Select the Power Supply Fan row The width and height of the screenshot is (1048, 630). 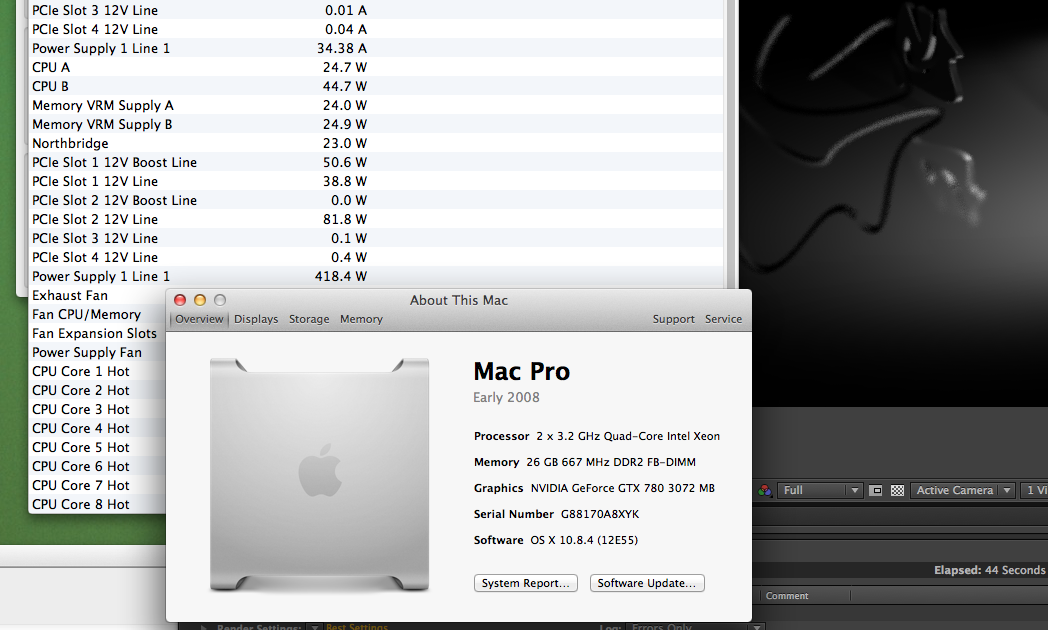coord(98,352)
